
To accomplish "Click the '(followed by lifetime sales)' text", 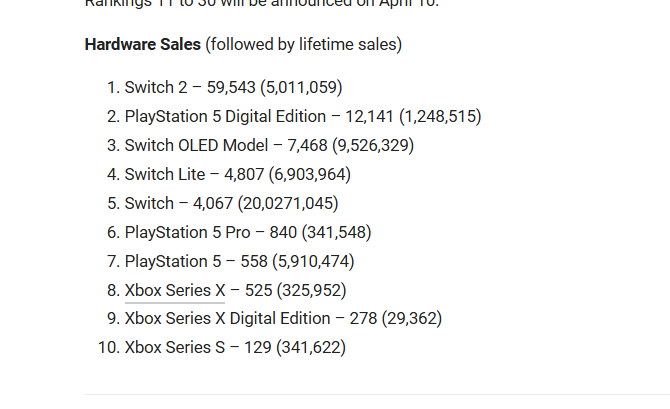I will pyautogui.click(x=304, y=44).
